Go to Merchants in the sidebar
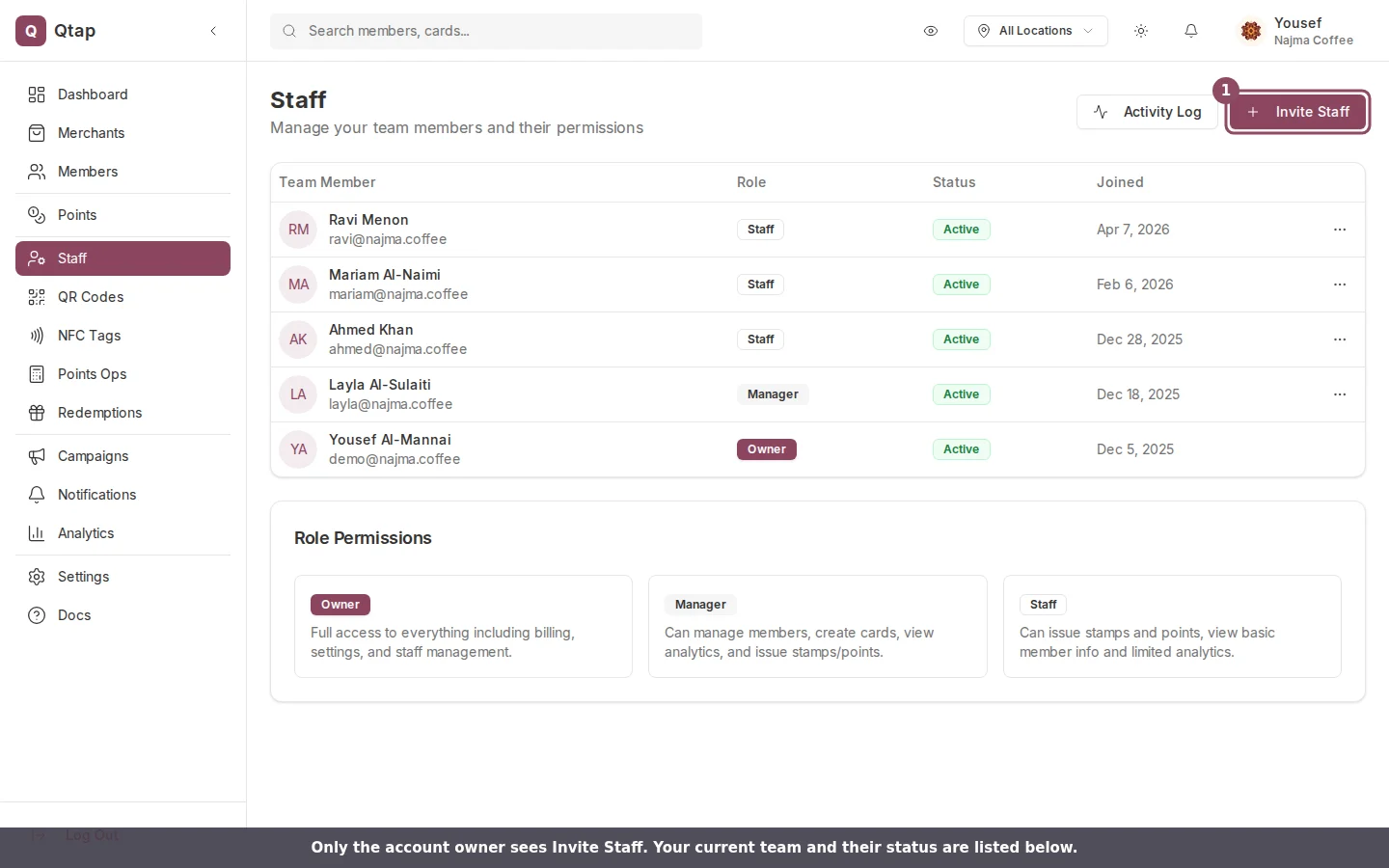The height and width of the screenshot is (868, 1389). (x=123, y=133)
